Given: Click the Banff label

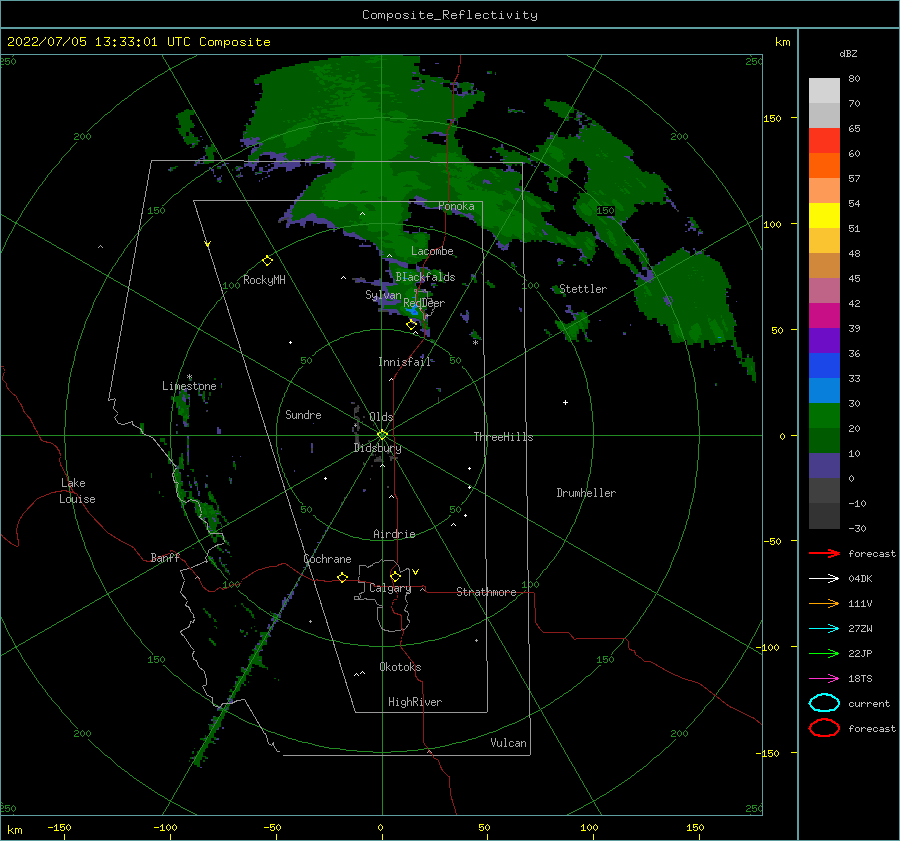Looking at the screenshot, I should point(165,557).
